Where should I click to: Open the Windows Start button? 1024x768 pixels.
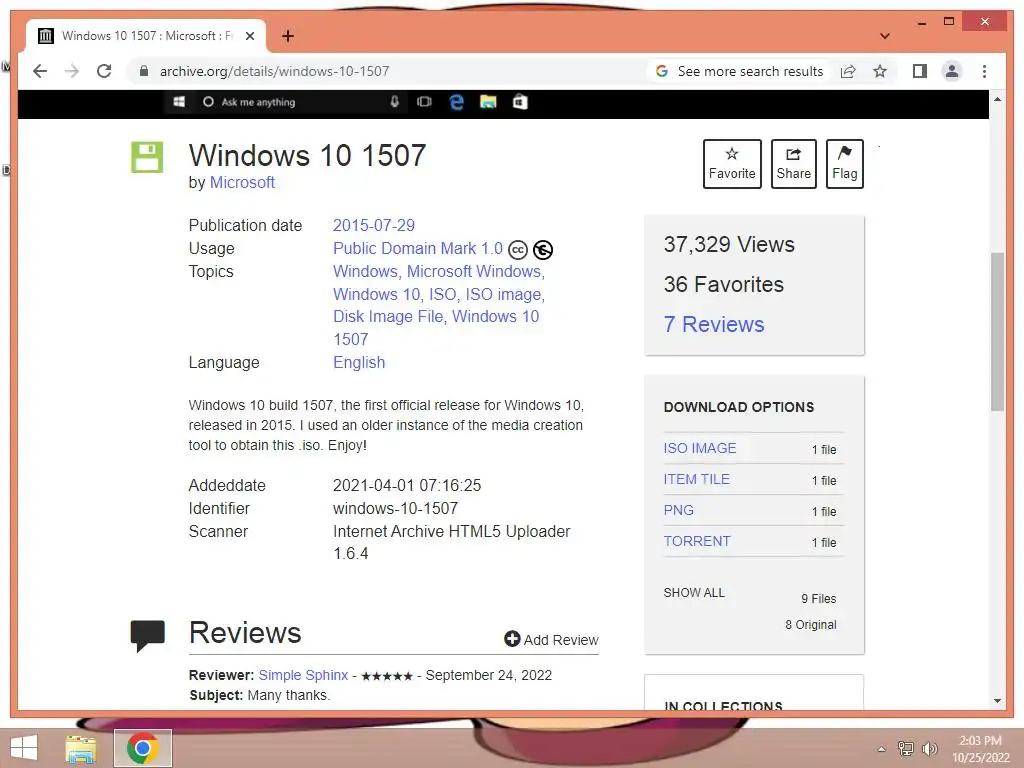24,748
